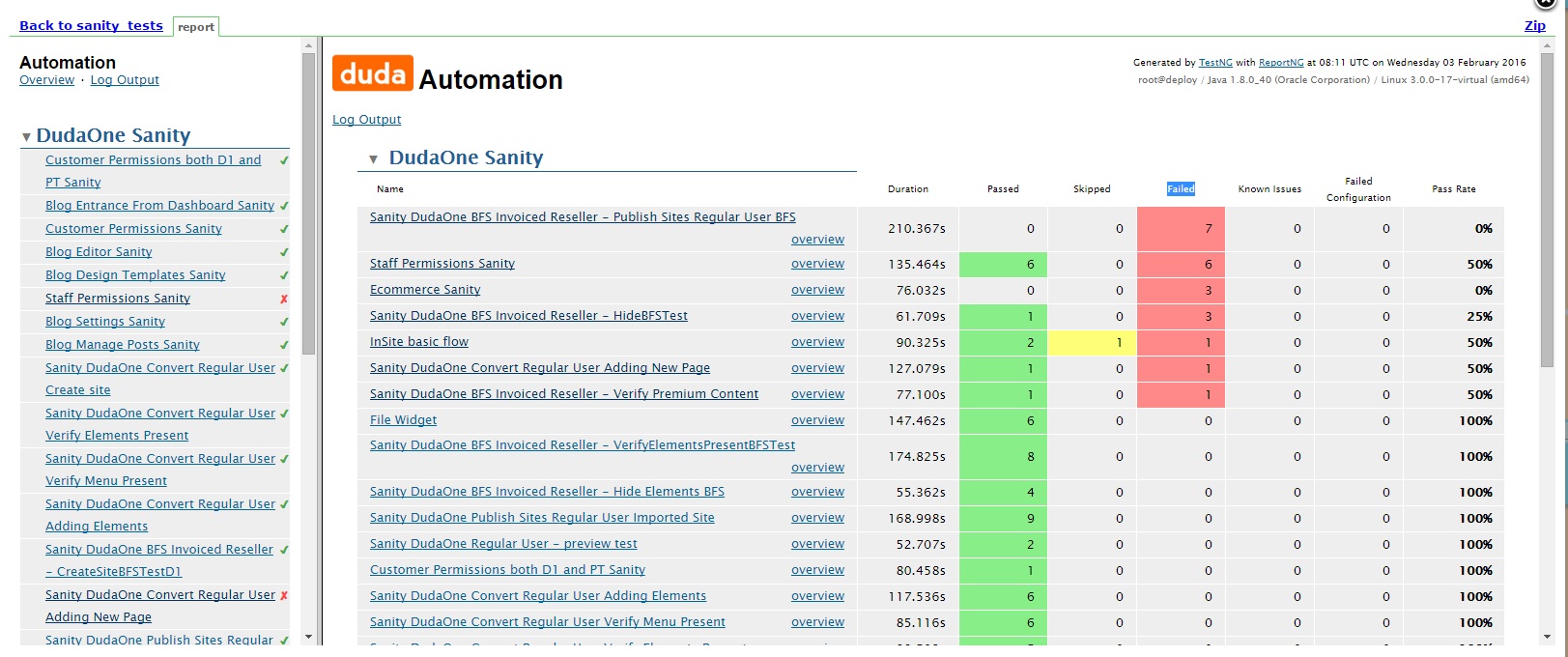Open Log Output in the sidebar
The image size is (1568, 657).
pos(125,80)
